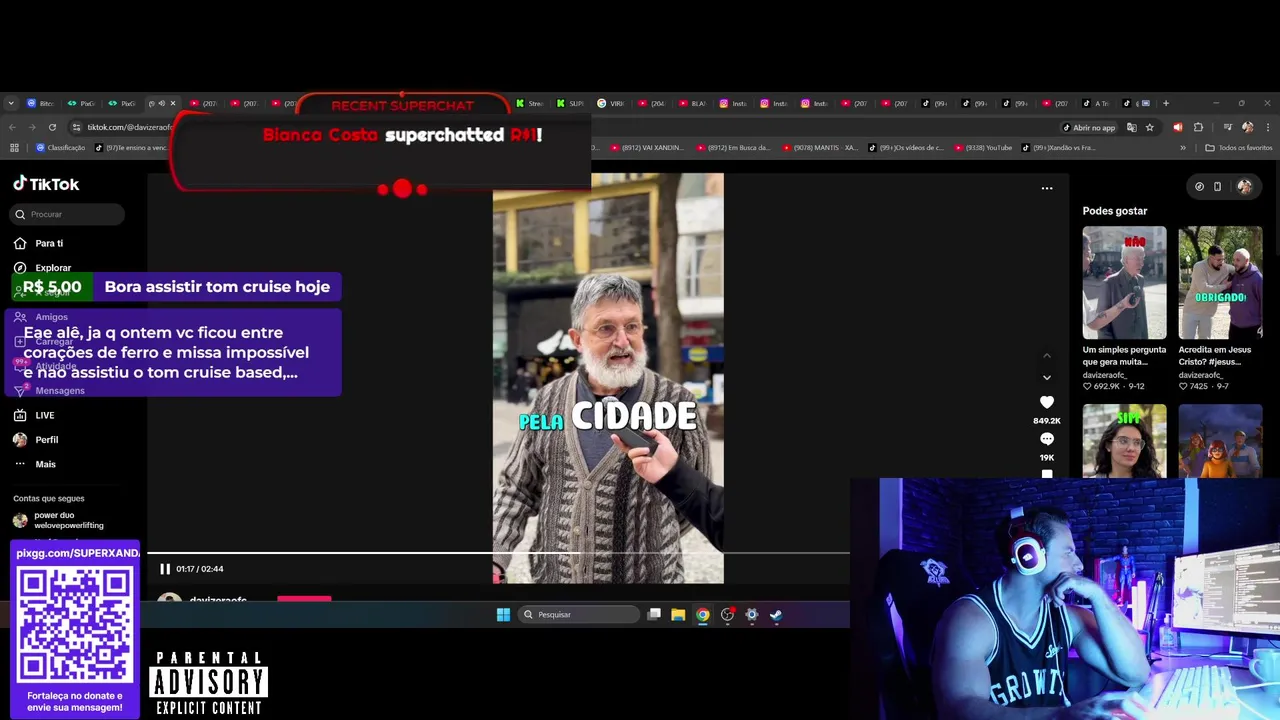Switch to the SUPI tab
1280x720 pixels.
coord(570,103)
